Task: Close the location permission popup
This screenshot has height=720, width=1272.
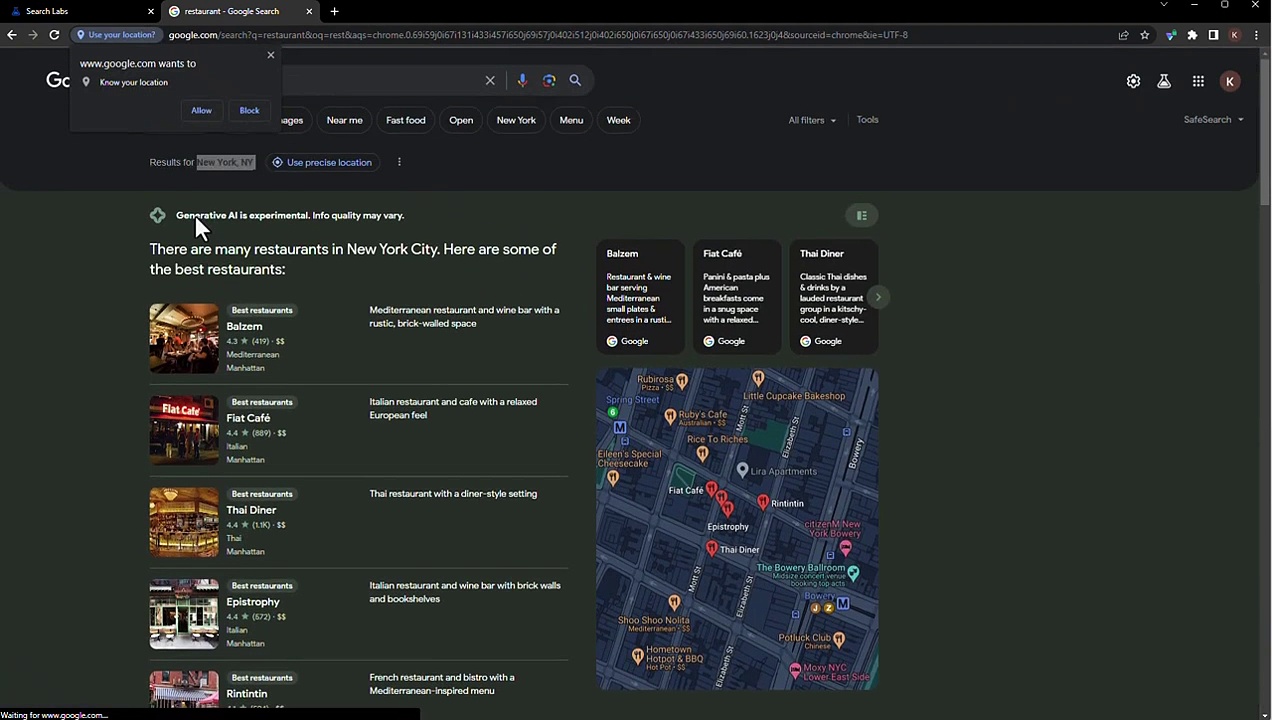Action: pyautogui.click(x=270, y=55)
